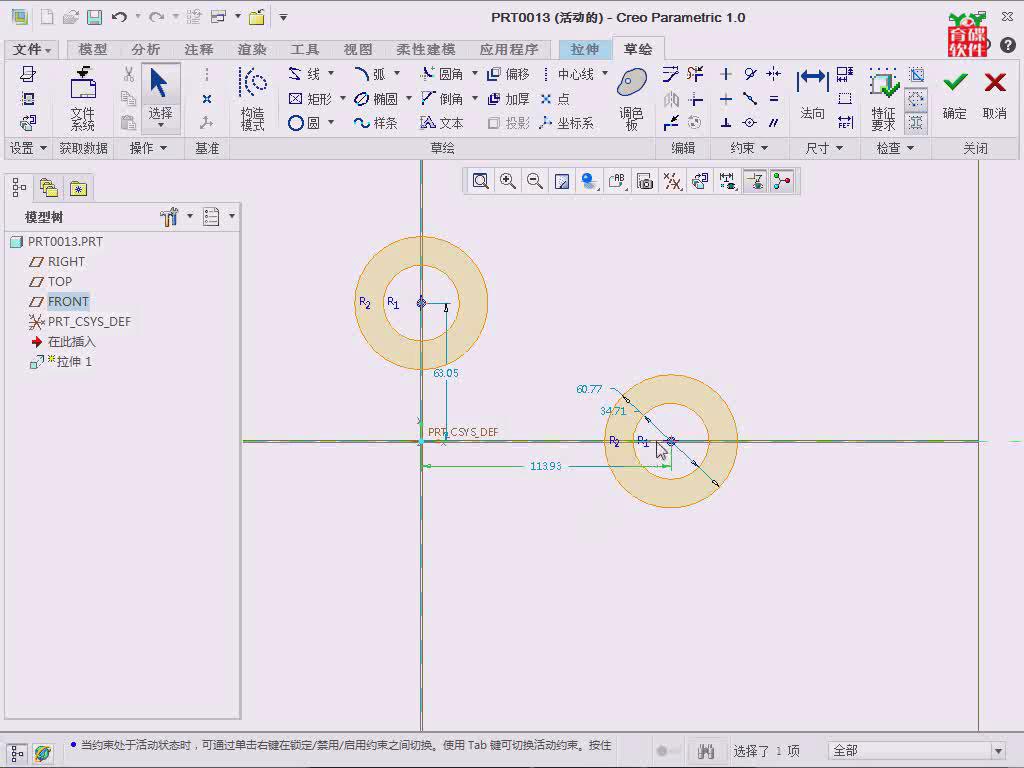Image resolution: width=1024 pixels, height=768 pixels.
Task: Click the 63.05 dimension value
Action: (445, 373)
